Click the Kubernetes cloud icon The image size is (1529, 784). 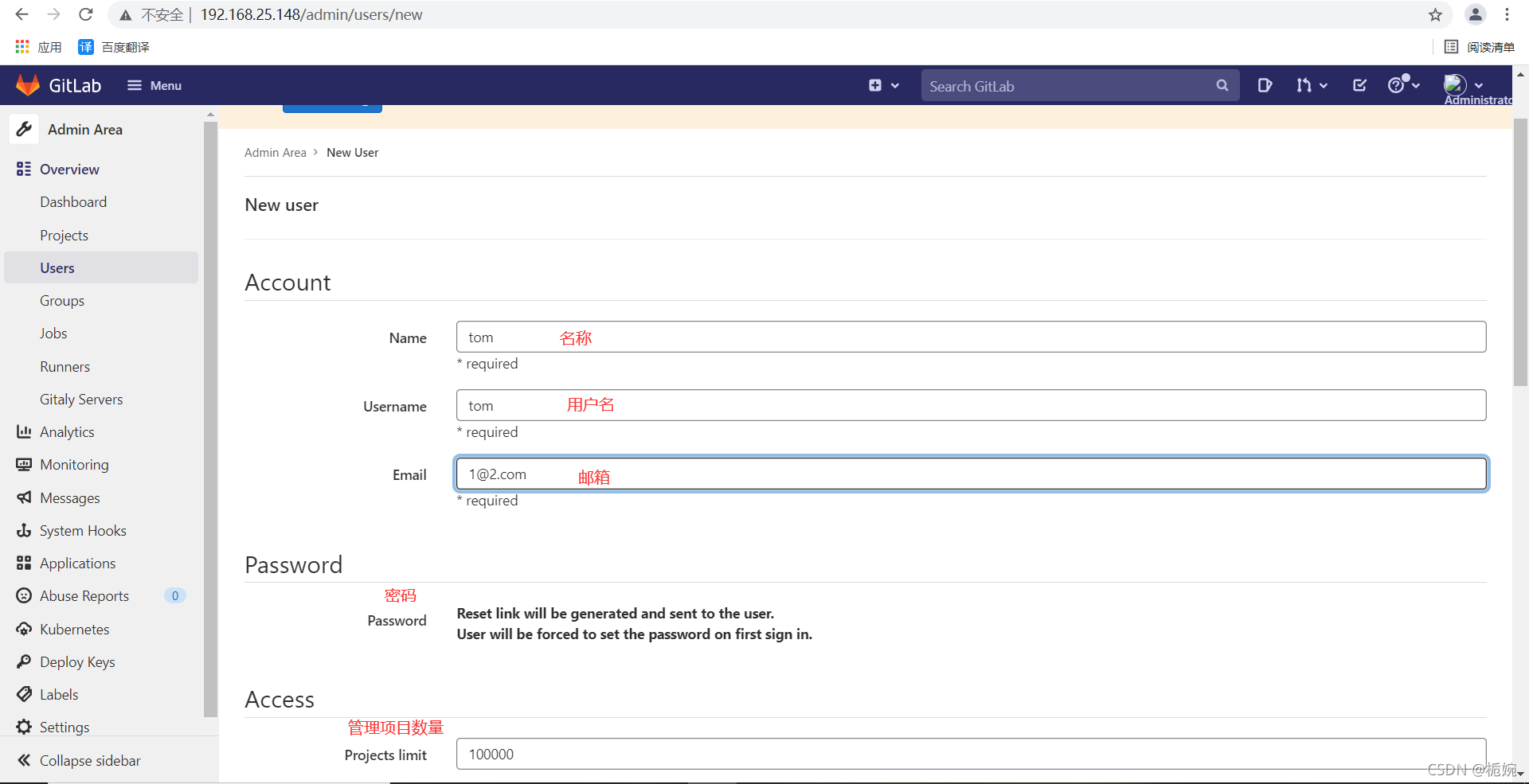(24, 629)
